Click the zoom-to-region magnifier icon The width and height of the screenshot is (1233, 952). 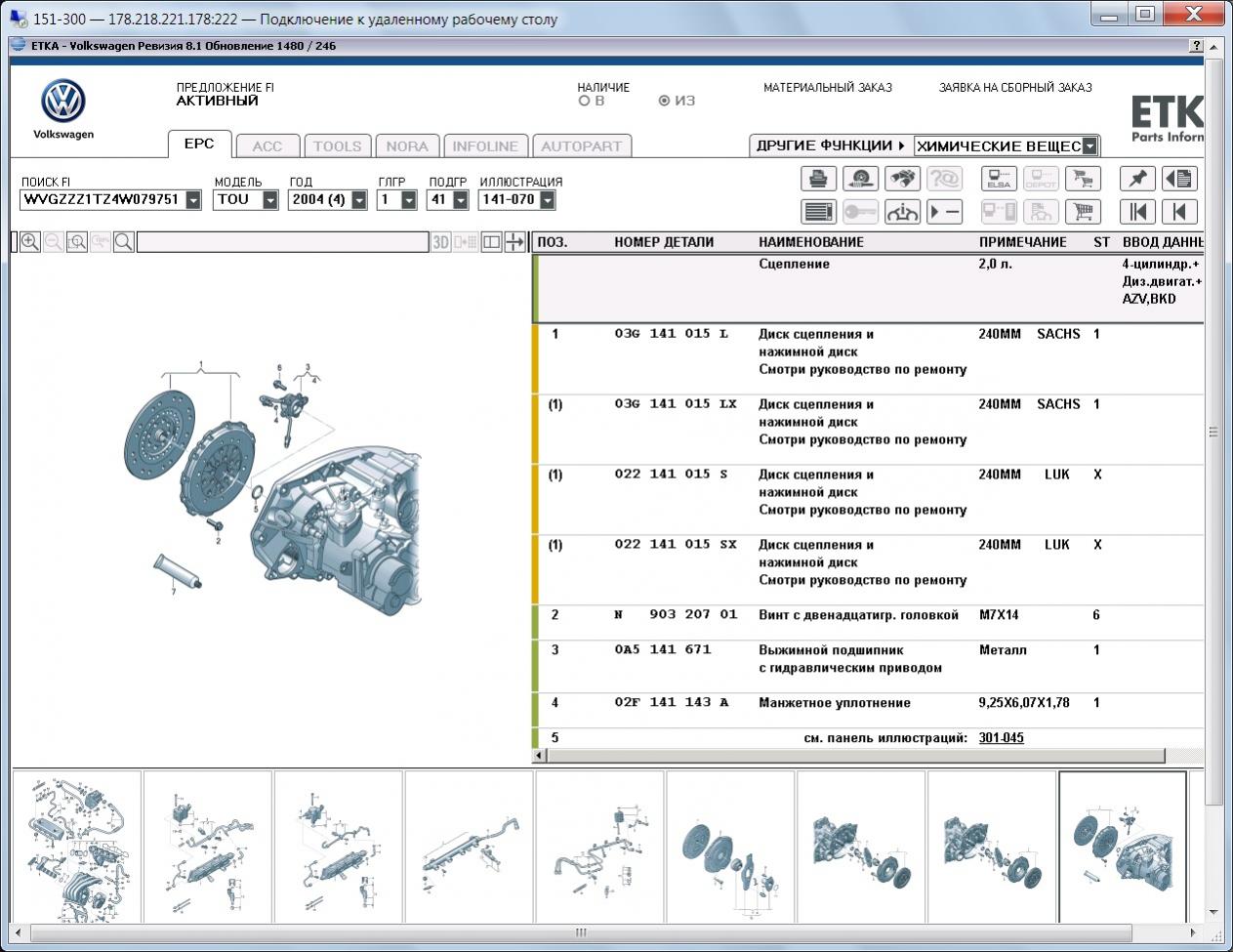pos(77,242)
